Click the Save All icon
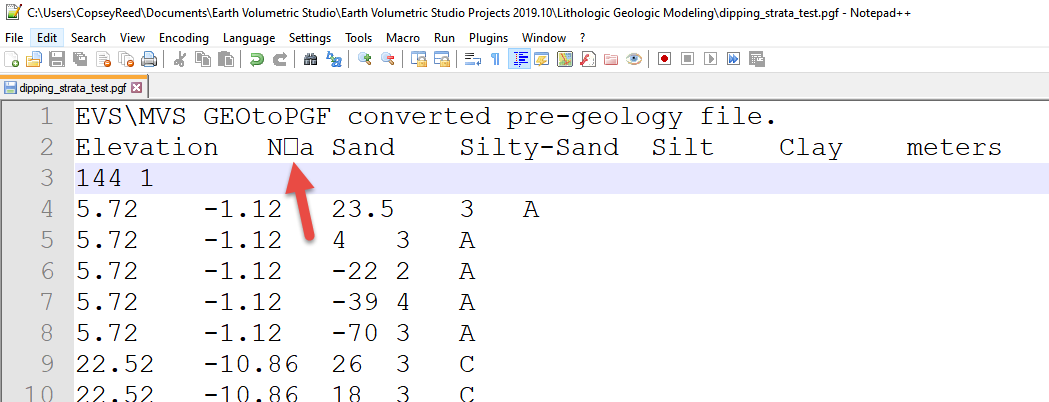The width and height of the screenshot is (1049, 402). [80, 60]
